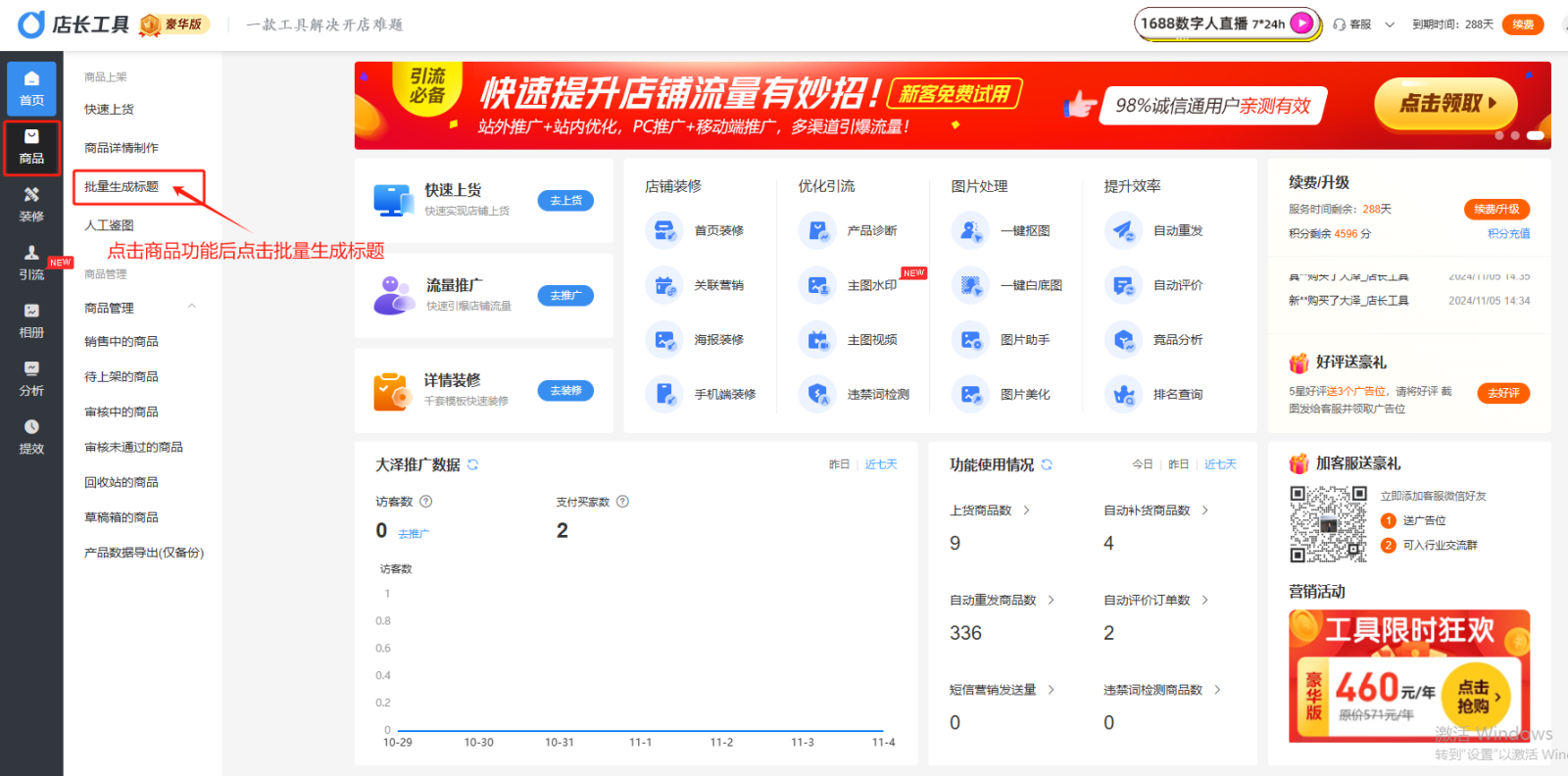The image size is (1568, 776).
Task: Open the 引流 sidebar icon
Action: (x=31, y=263)
